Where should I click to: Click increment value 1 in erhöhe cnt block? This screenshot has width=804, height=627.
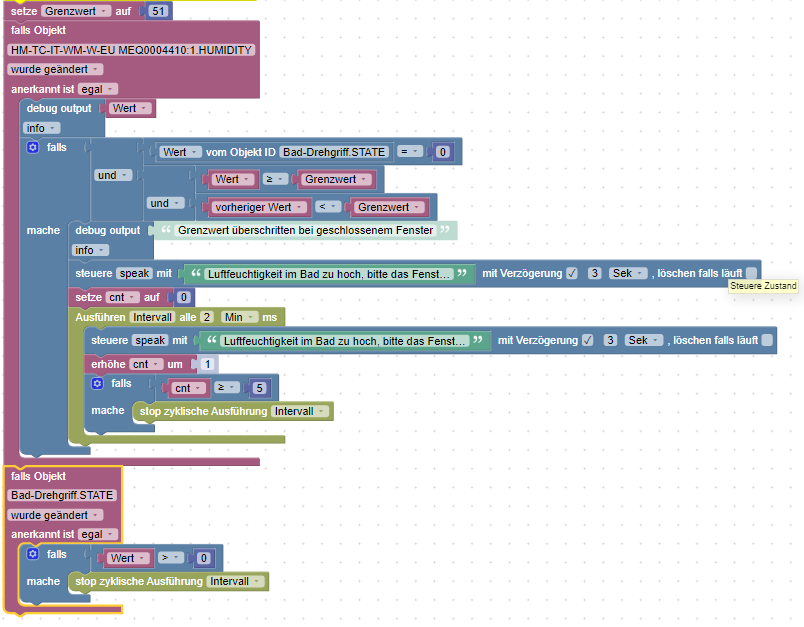tap(207, 365)
